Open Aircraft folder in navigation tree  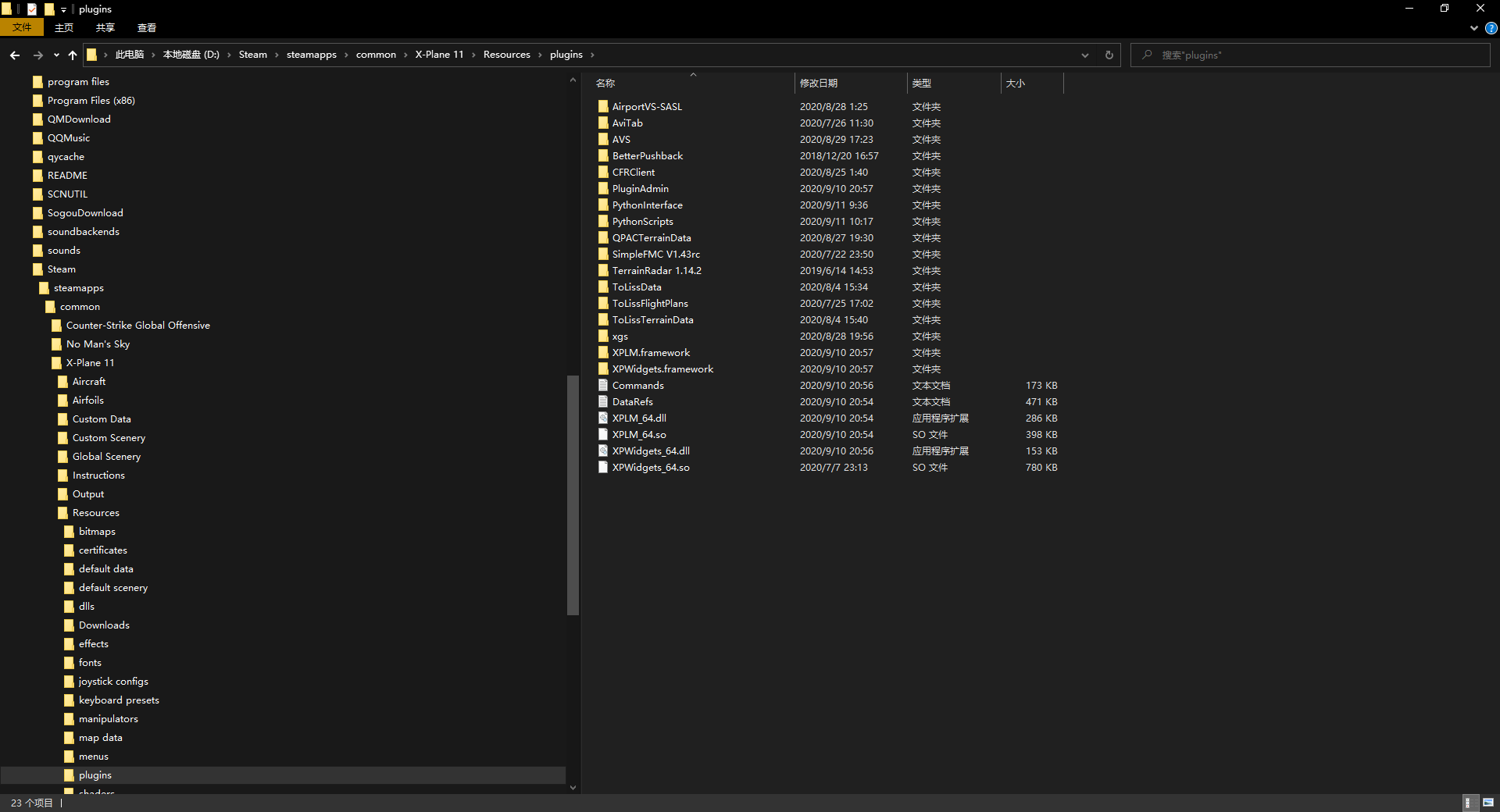tap(89, 381)
